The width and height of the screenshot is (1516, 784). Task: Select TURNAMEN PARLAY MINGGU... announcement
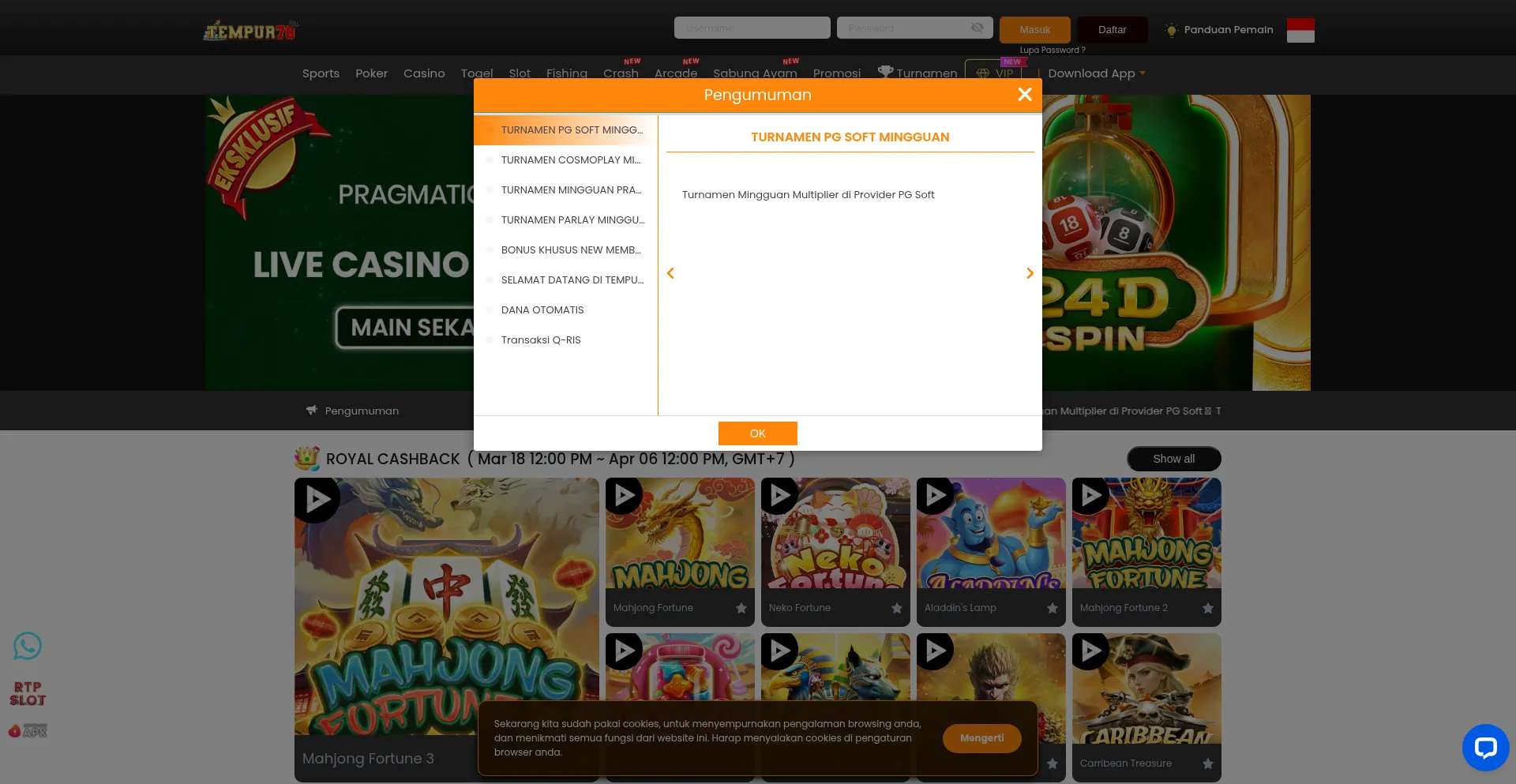(x=565, y=220)
